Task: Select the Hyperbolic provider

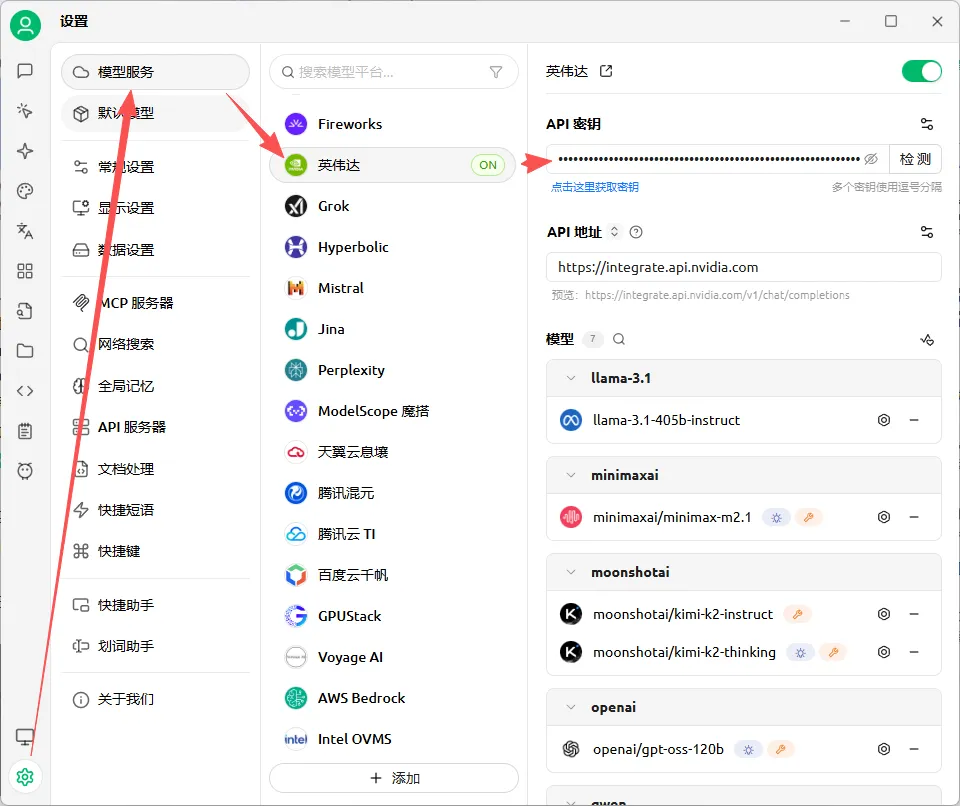Action: [392, 247]
